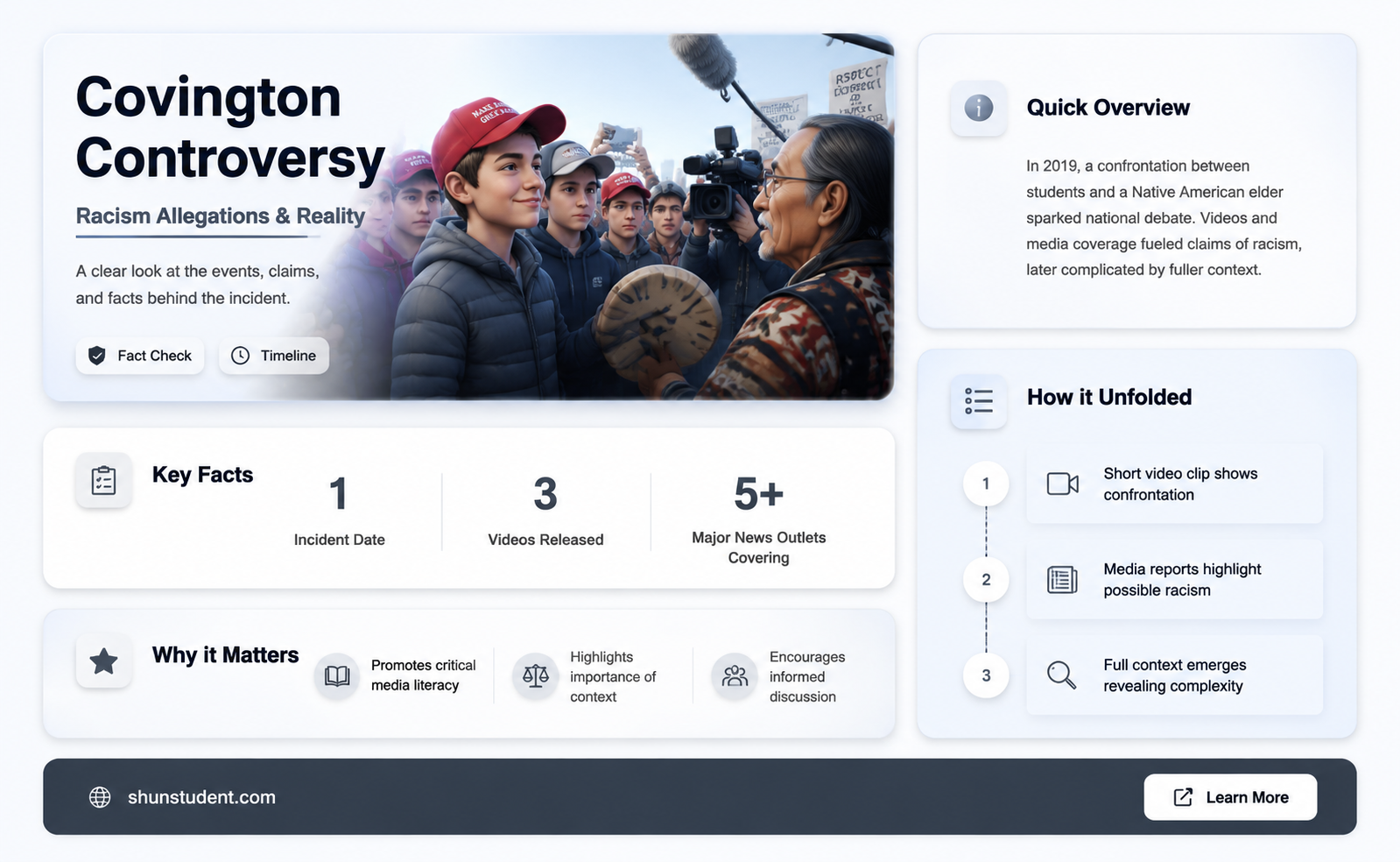Image resolution: width=1400 pixels, height=862 pixels.
Task: Click the 'Key Facts' heading
Action: (x=202, y=475)
